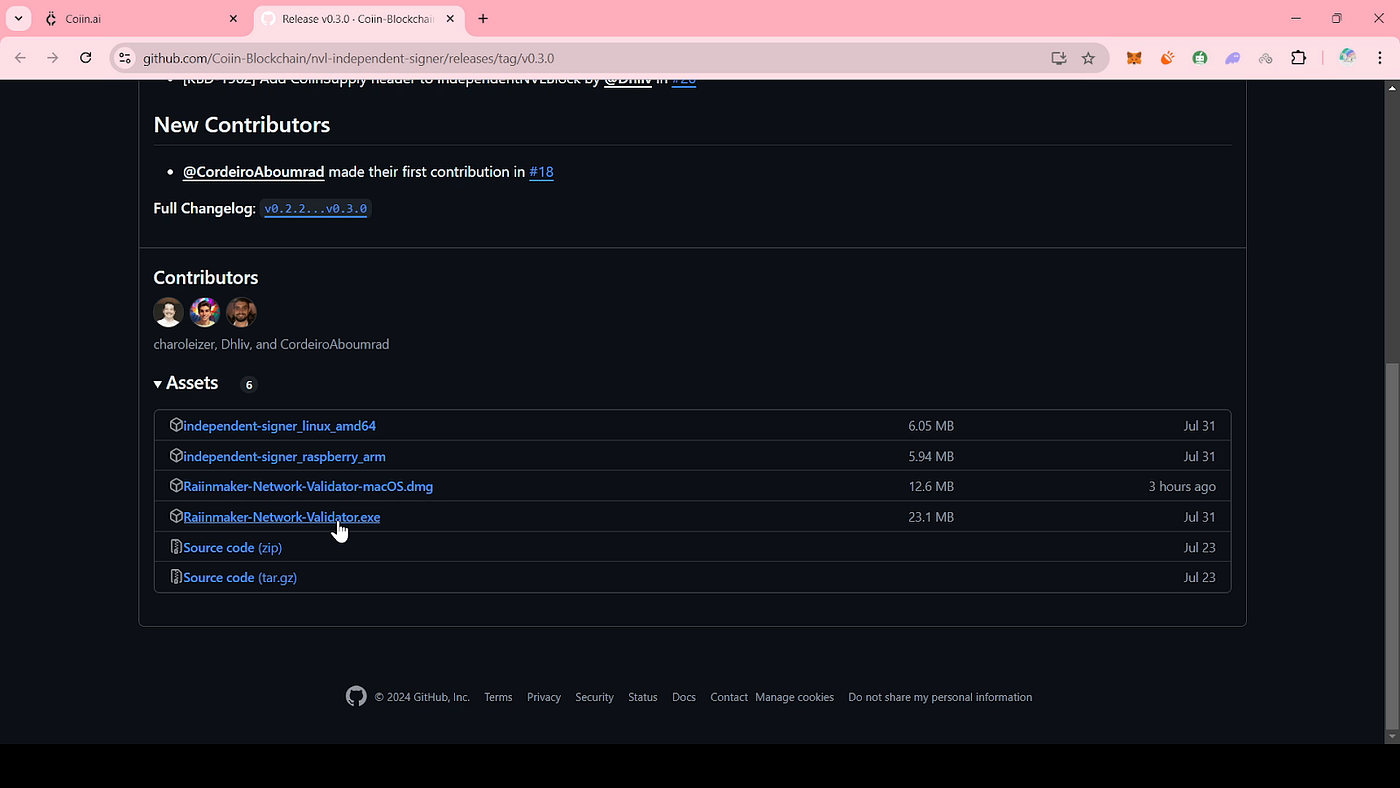Open the Chrome profile avatar
The image size is (1400, 788).
pyautogui.click(x=1347, y=58)
